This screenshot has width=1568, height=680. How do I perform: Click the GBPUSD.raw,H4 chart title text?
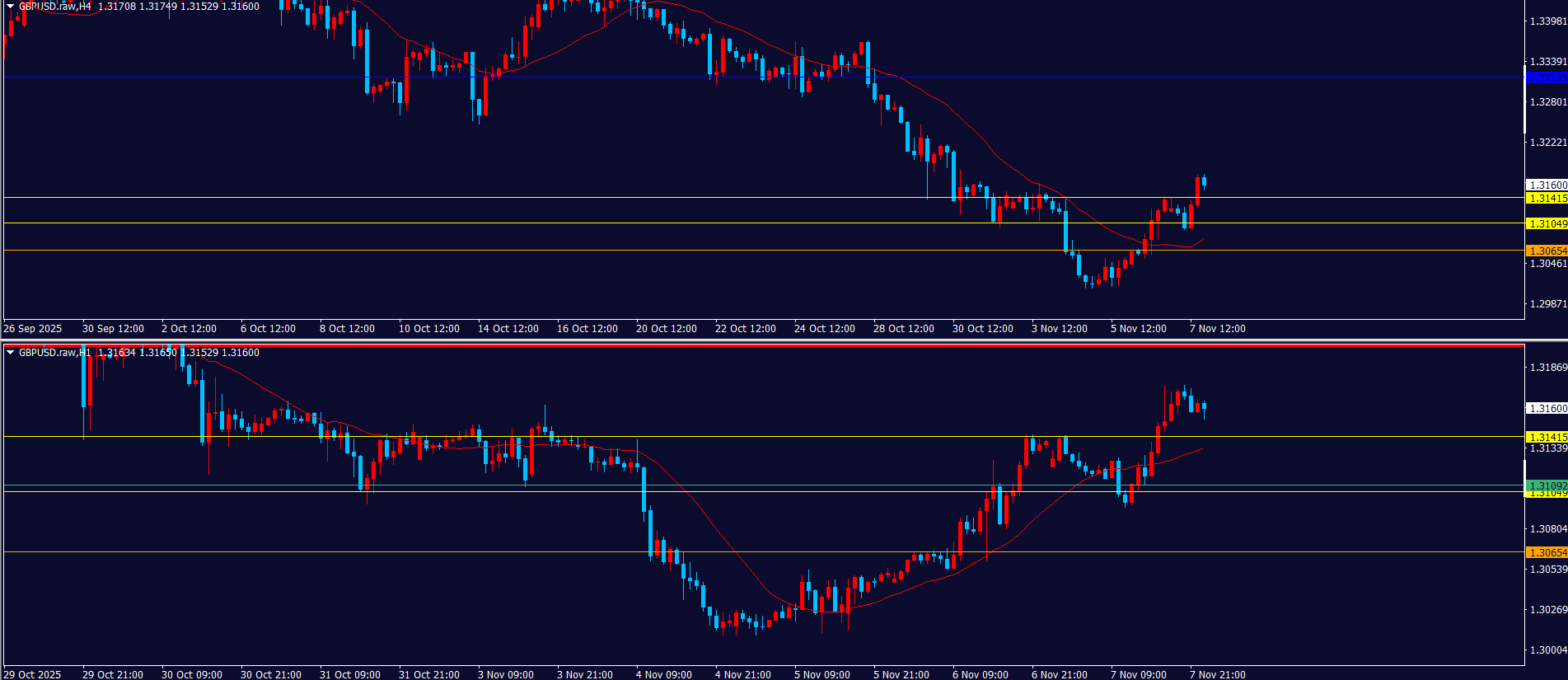[54, 7]
